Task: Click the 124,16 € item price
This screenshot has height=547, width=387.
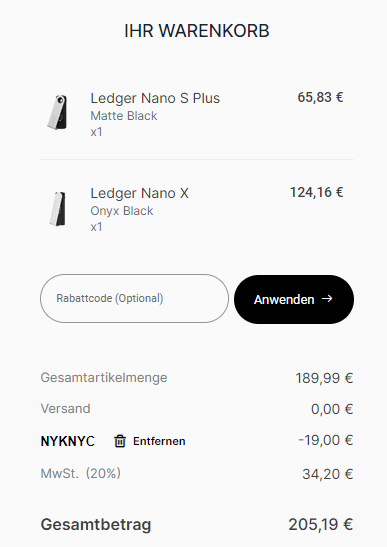Action: point(317,192)
